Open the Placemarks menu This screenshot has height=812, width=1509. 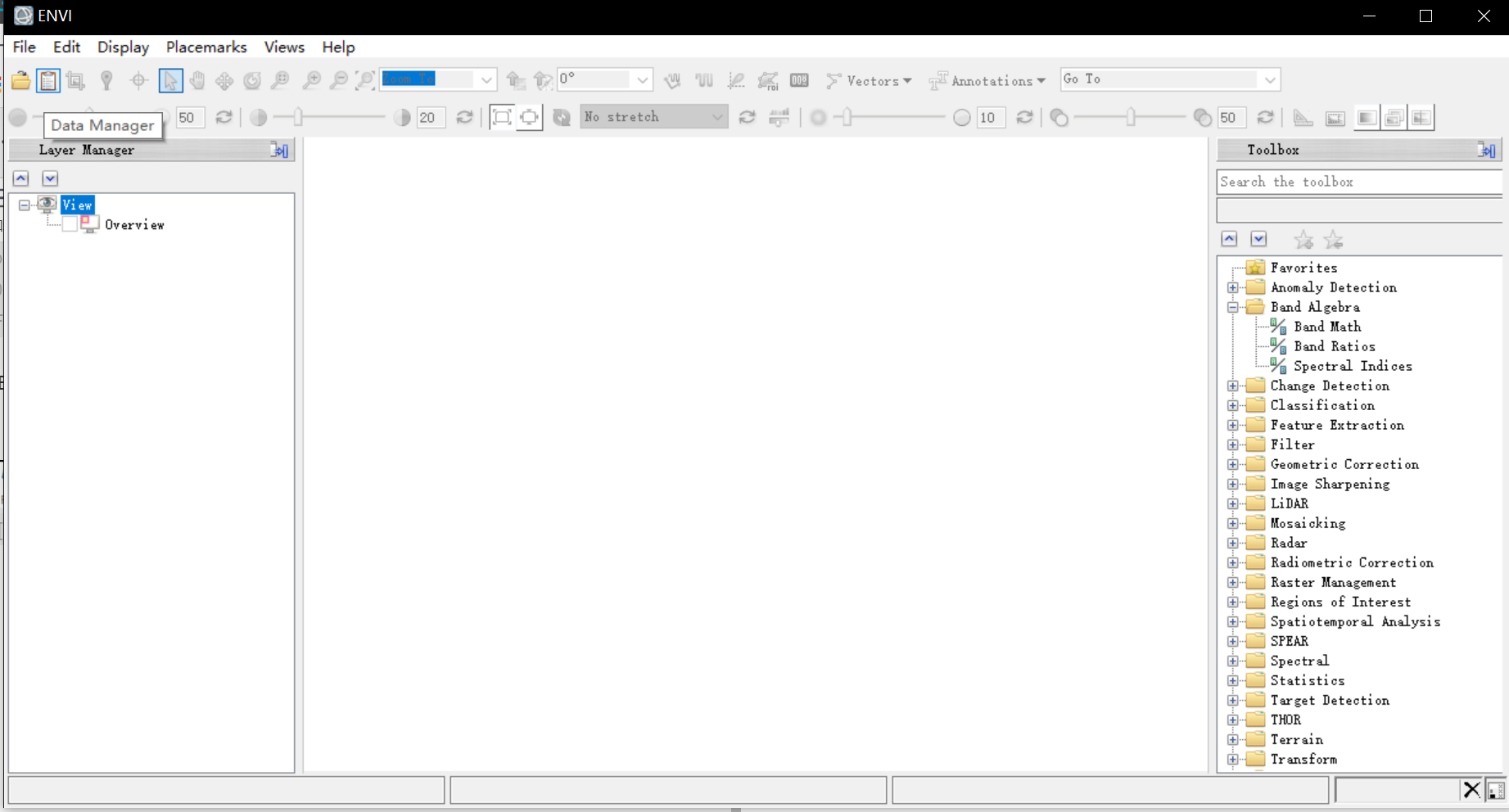pos(206,47)
